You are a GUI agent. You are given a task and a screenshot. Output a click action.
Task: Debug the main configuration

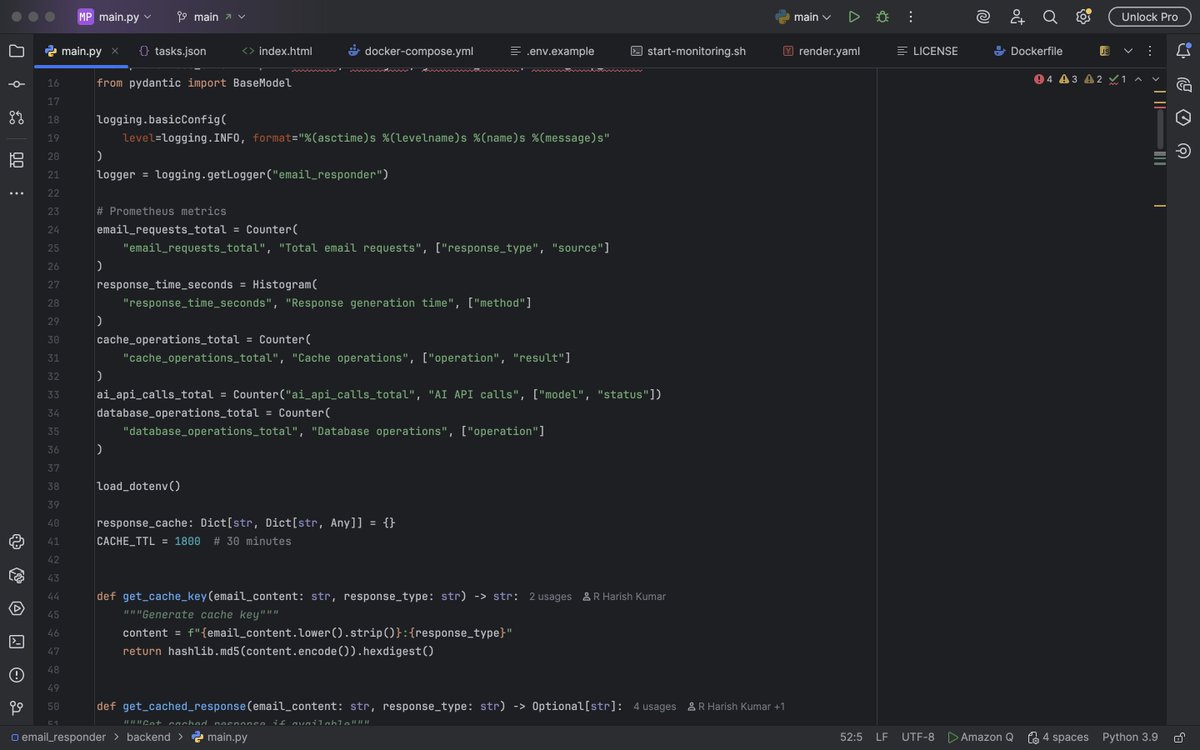pos(882,17)
